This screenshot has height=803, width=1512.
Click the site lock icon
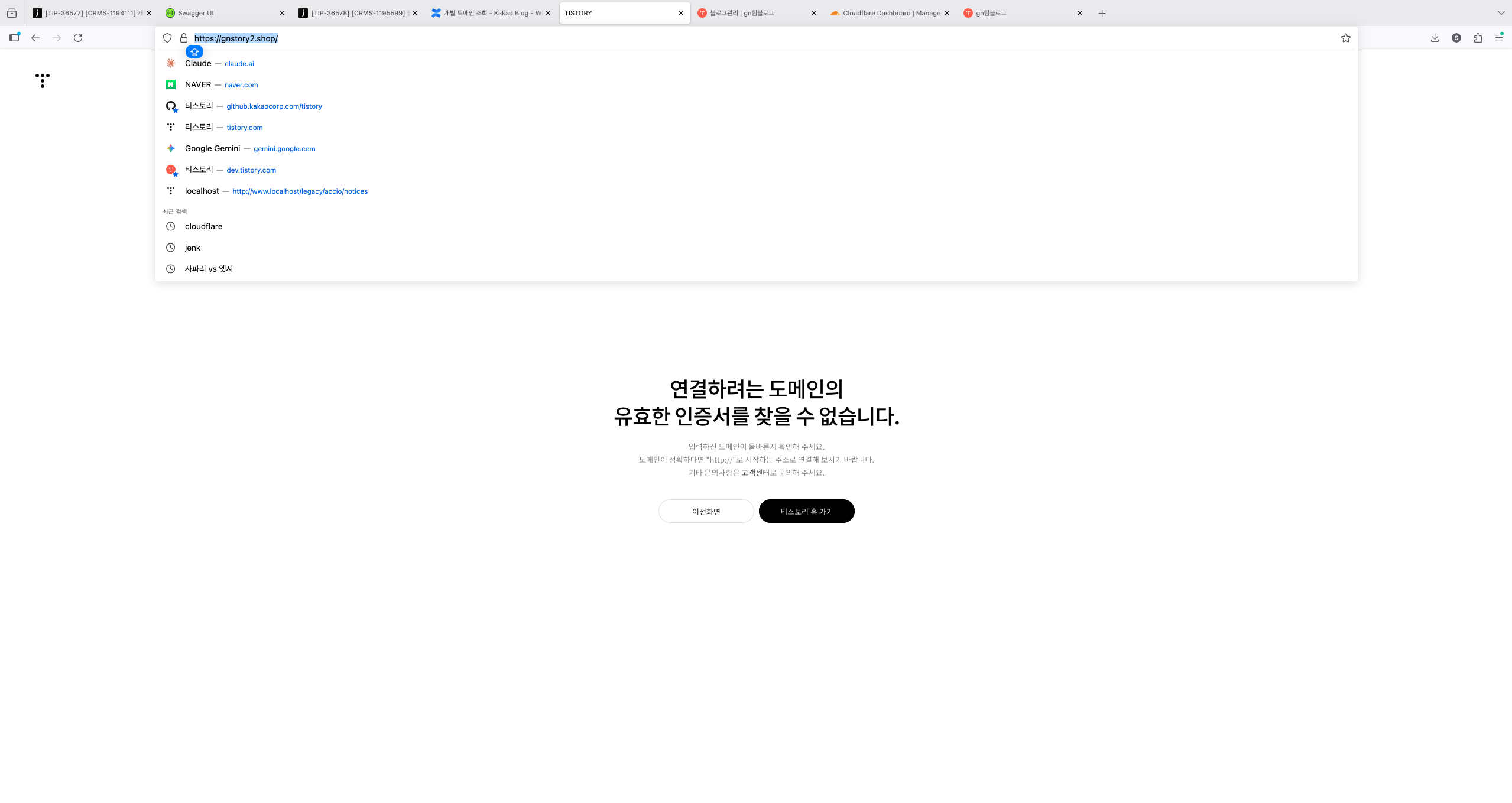[184, 38]
